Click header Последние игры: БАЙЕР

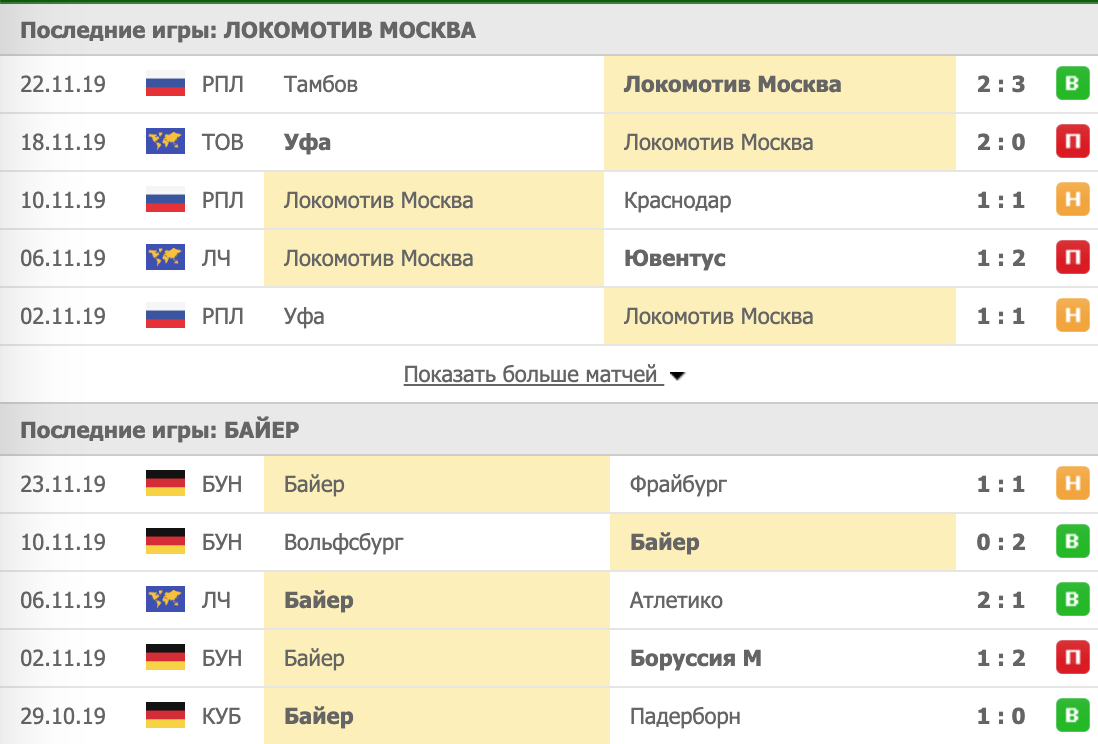click(x=160, y=429)
